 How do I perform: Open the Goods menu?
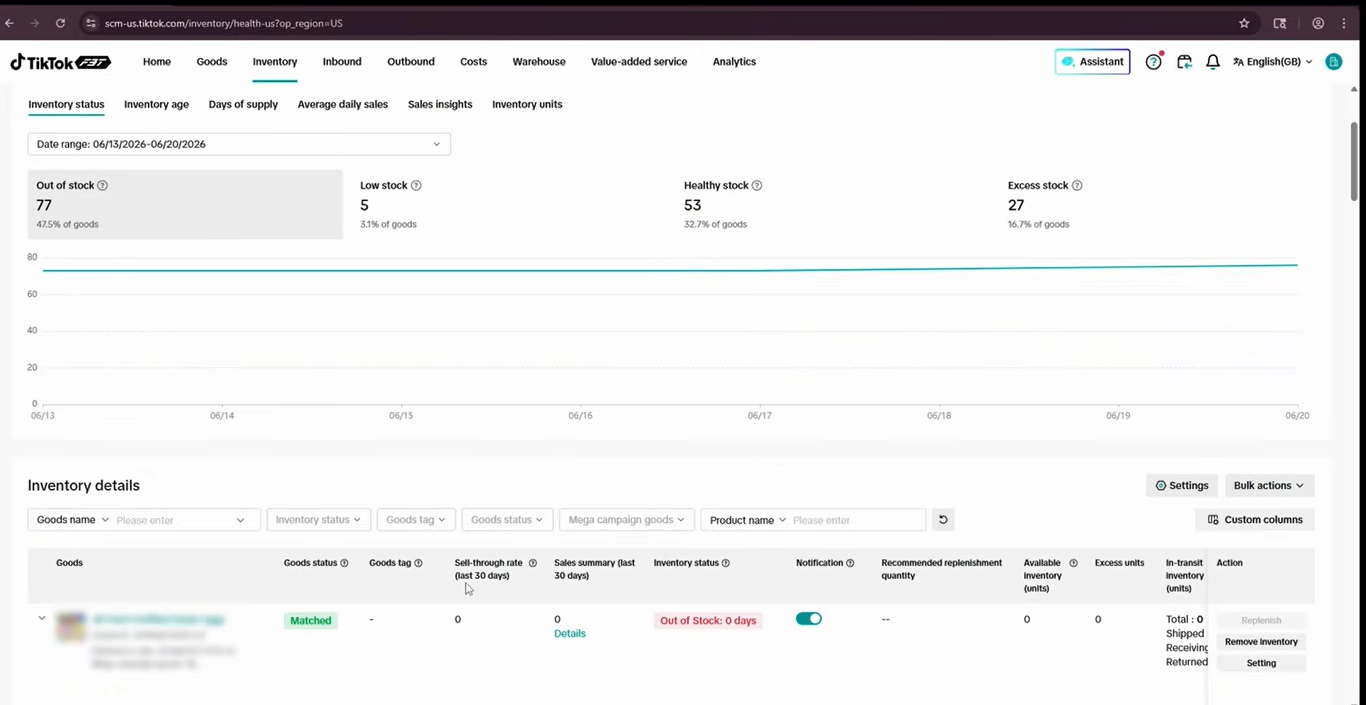212,62
